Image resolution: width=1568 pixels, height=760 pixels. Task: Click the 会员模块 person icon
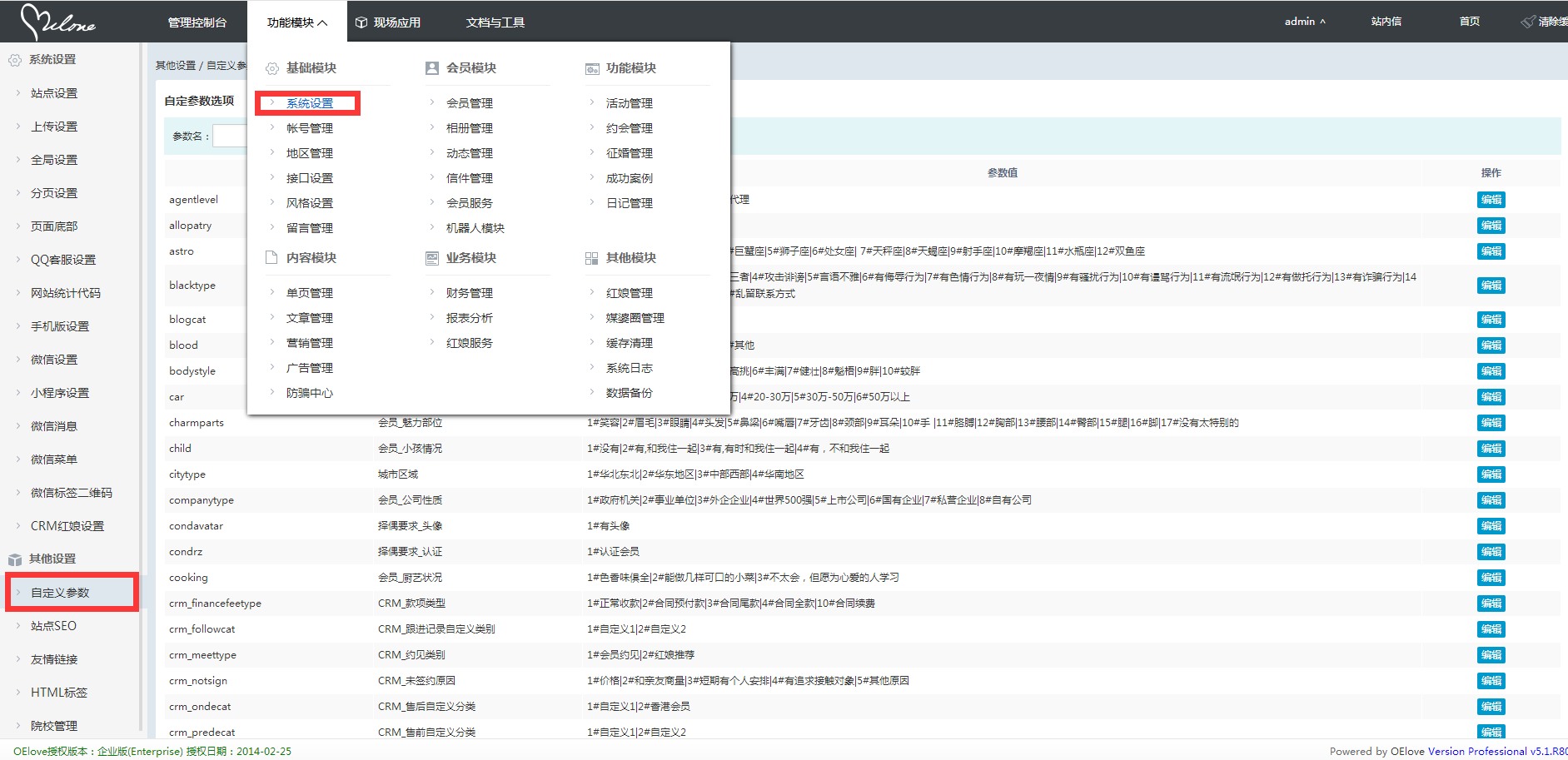point(432,68)
